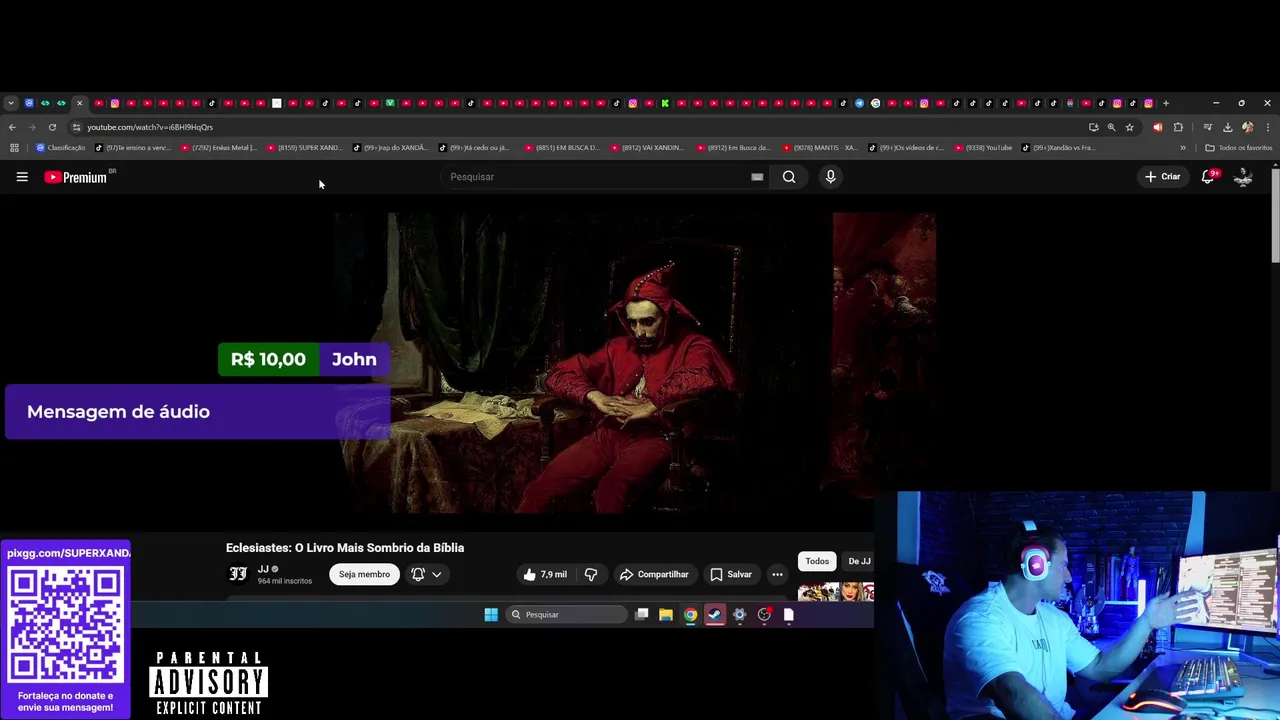Viewport: 1280px width, 720px height.
Task: Open Chrome apps grid in bookmarks bar
Action: (x=14, y=148)
